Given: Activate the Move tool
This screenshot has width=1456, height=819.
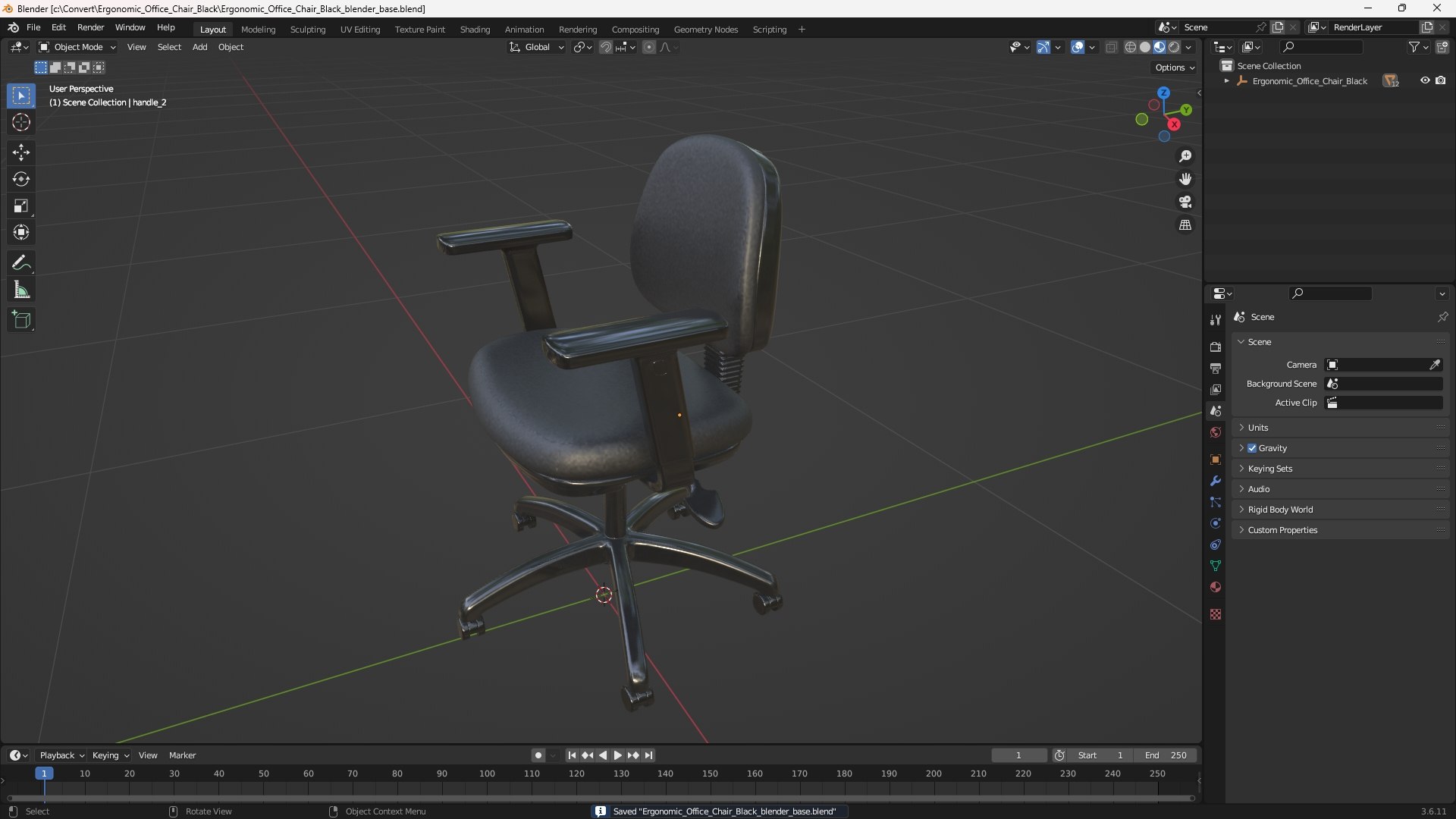Looking at the screenshot, I should coord(21,152).
